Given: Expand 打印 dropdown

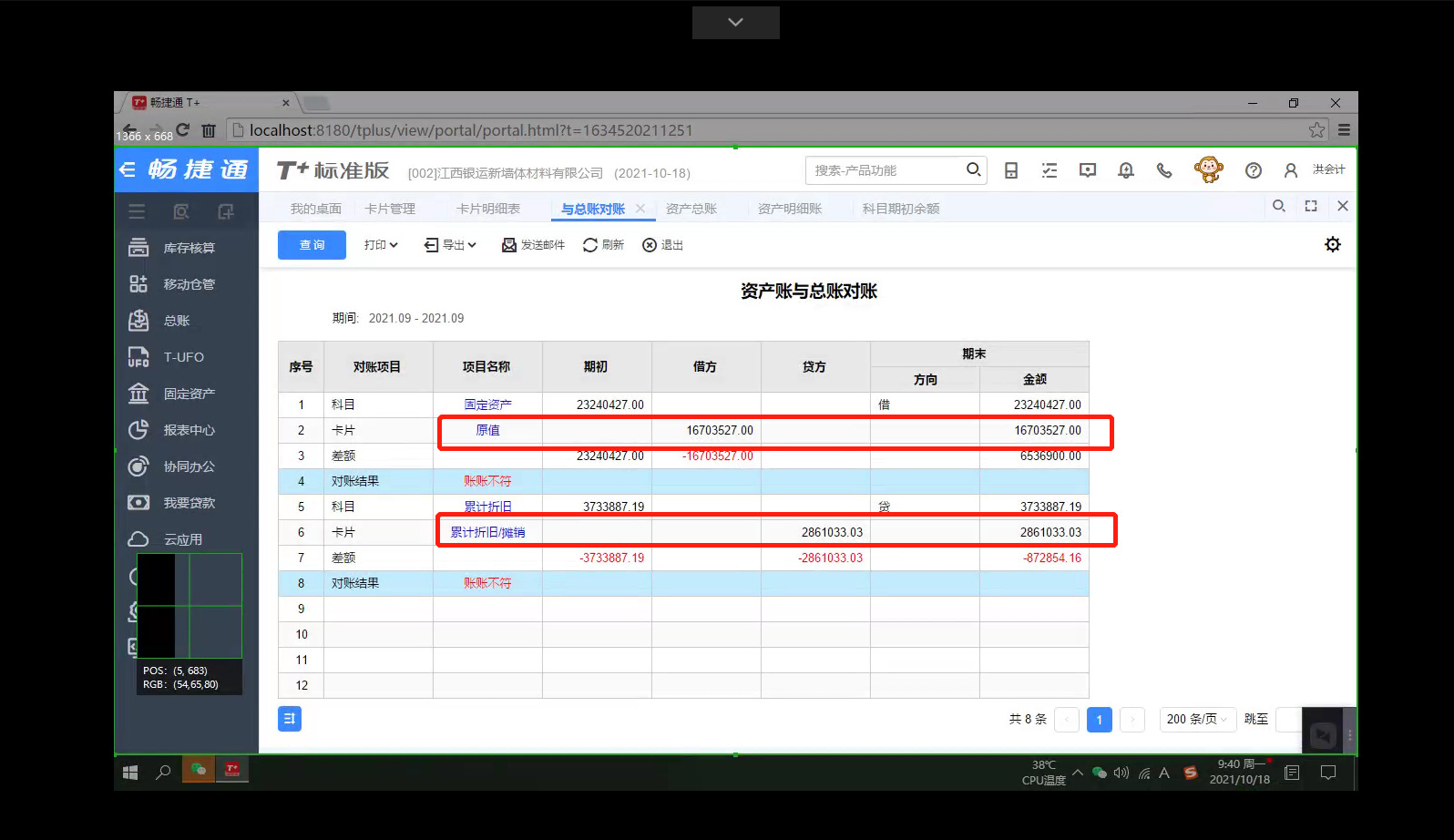Looking at the screenshot, I should coord(381,245).
